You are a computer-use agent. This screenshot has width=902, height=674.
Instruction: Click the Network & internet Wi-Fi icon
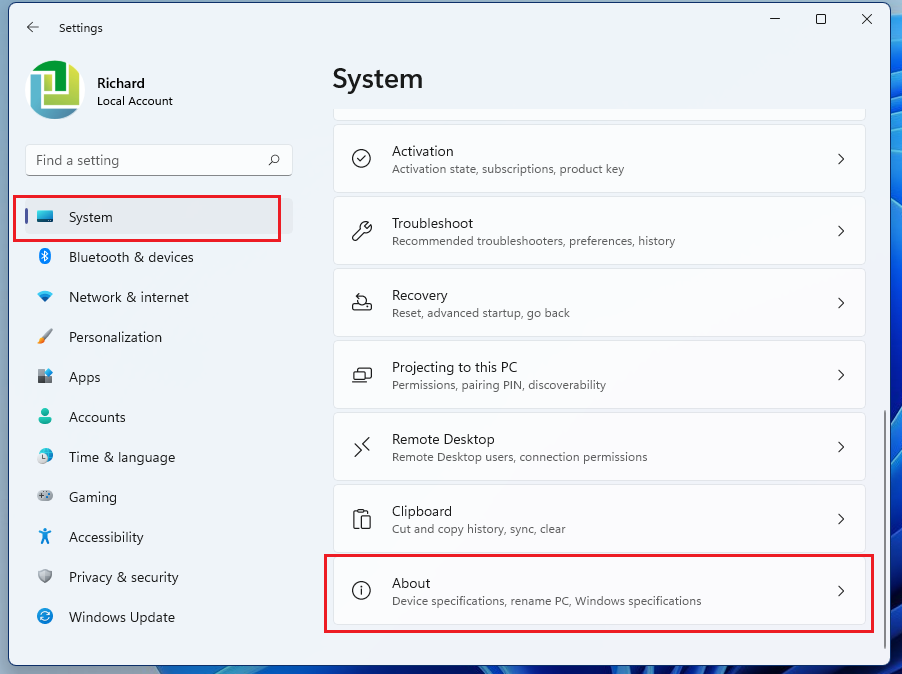(45, 297)
